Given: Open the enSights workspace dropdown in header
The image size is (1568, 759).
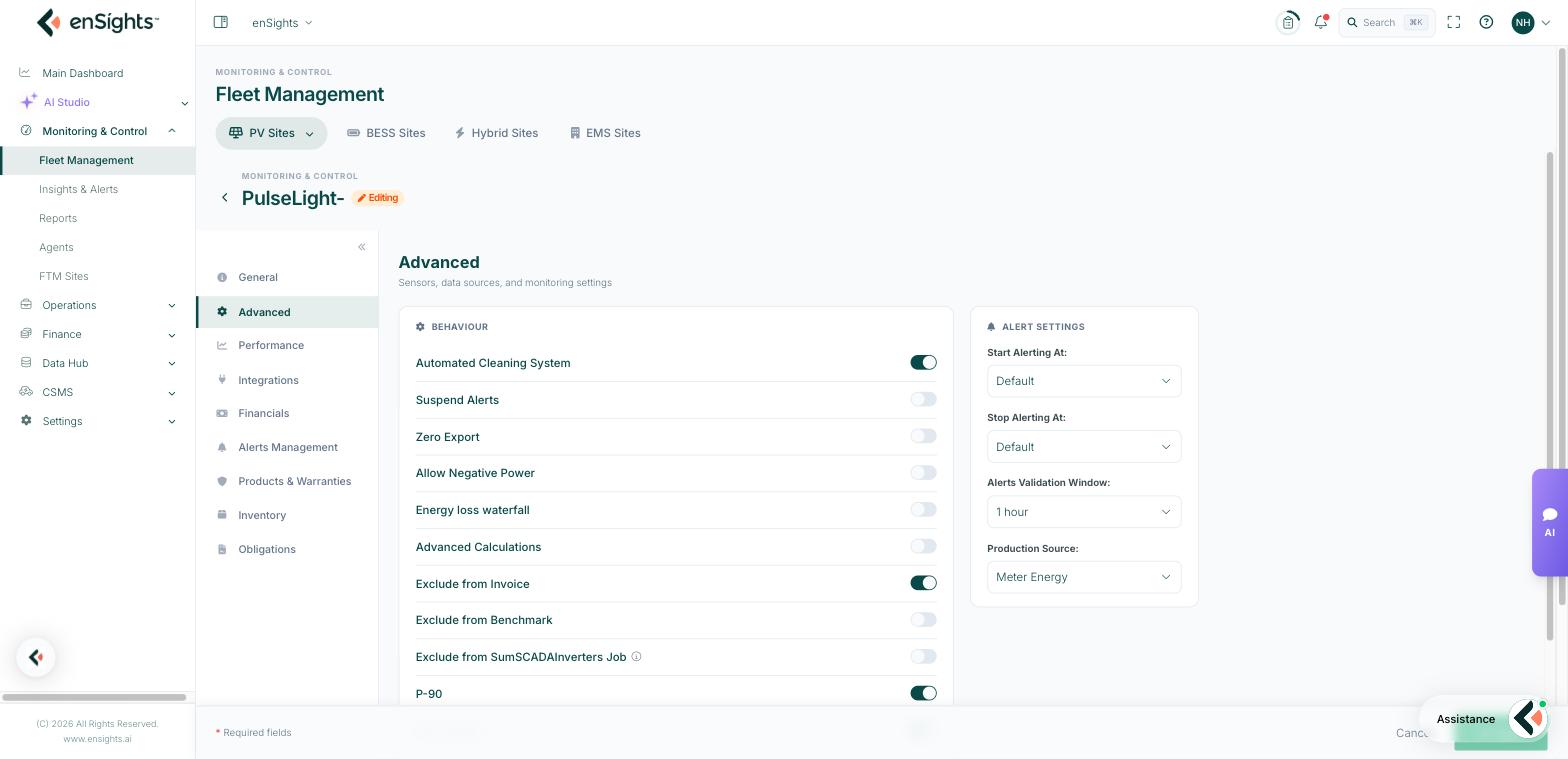Looking at the screenshot, I should coord(282,22).
